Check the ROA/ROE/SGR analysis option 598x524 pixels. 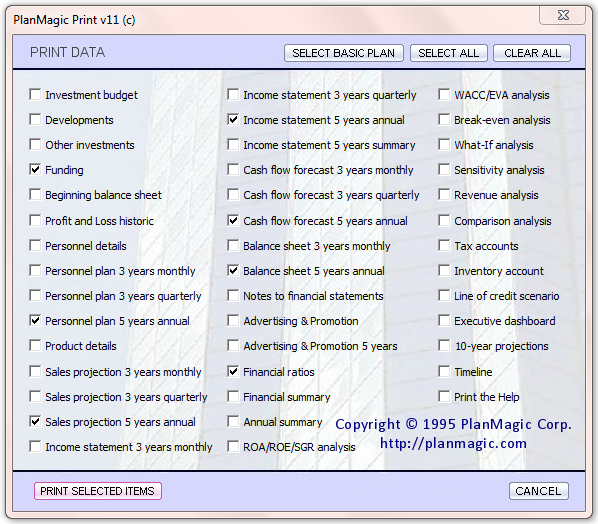[233, 446]
